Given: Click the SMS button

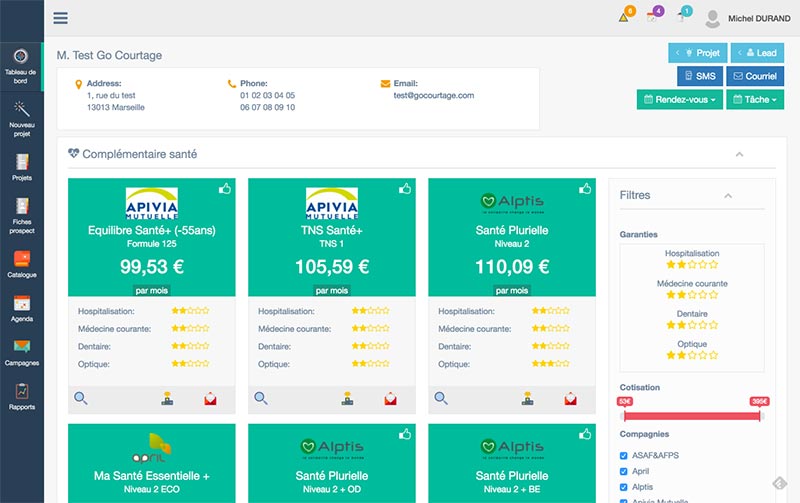Looking at the screenshot, I should pyautogui.click(x=699, y=76).
